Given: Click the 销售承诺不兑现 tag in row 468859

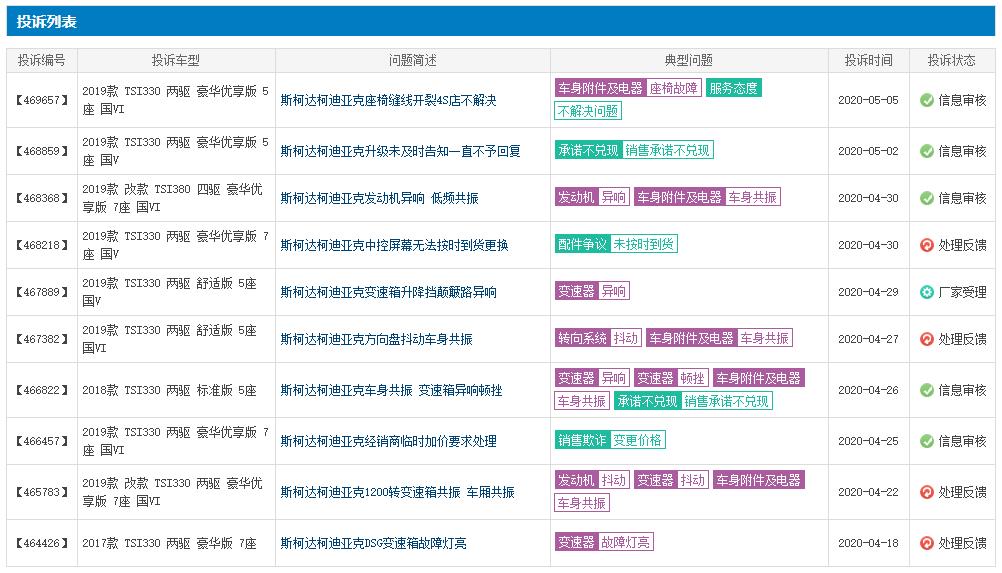Looking at the screenshot, I should pyautogui.click(x=667, y=150).
